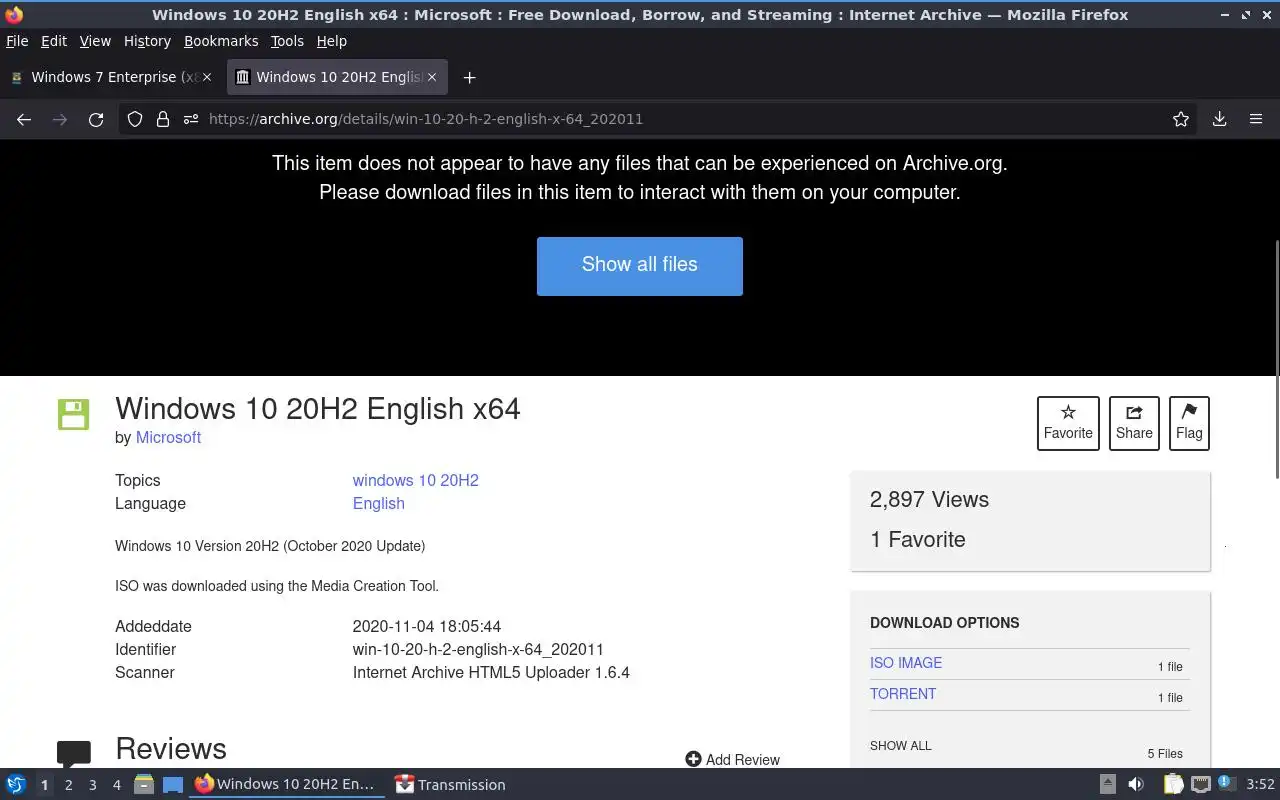
Task: Click the Windows 10 20H2 English x64 heading
Action: coord(318,409)
